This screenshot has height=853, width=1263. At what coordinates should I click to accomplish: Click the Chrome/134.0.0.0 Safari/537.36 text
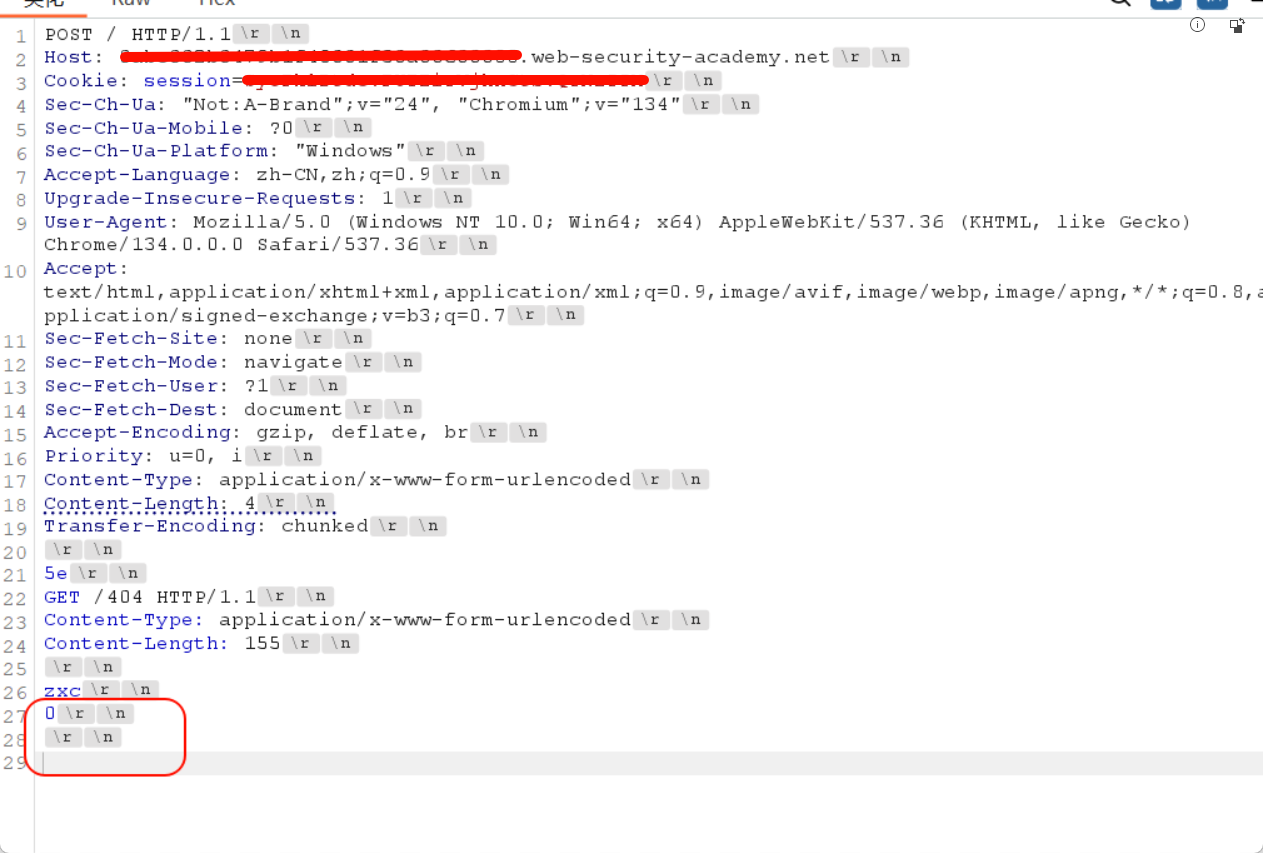click(231, 245)
